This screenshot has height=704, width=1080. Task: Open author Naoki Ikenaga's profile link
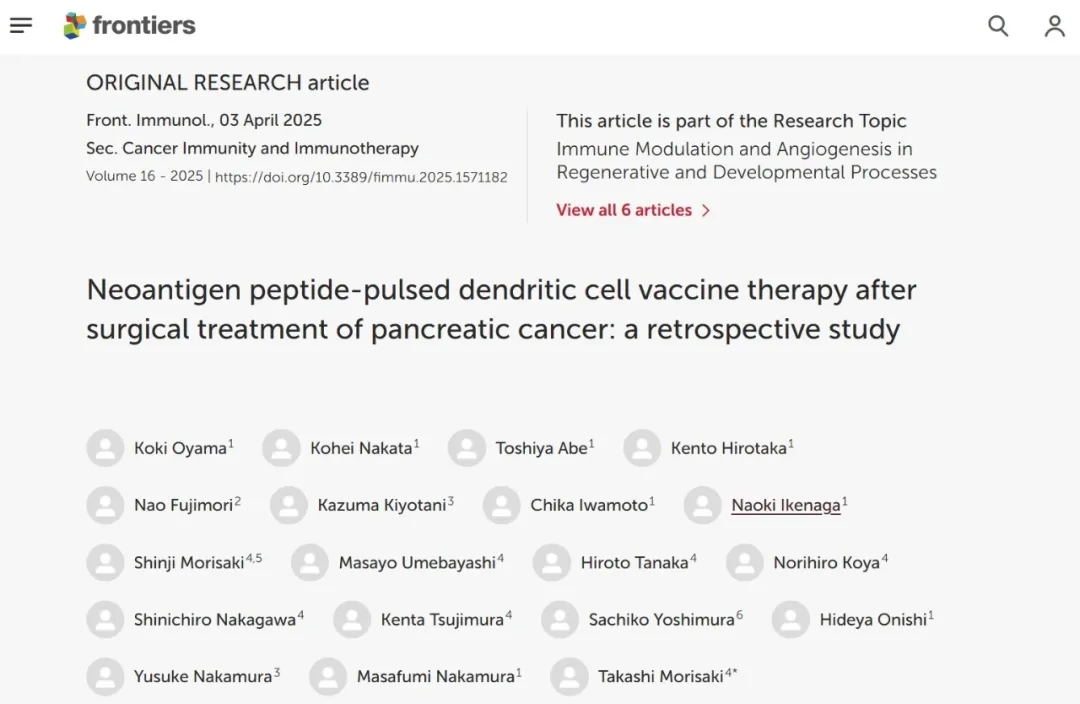click(785, 505)
